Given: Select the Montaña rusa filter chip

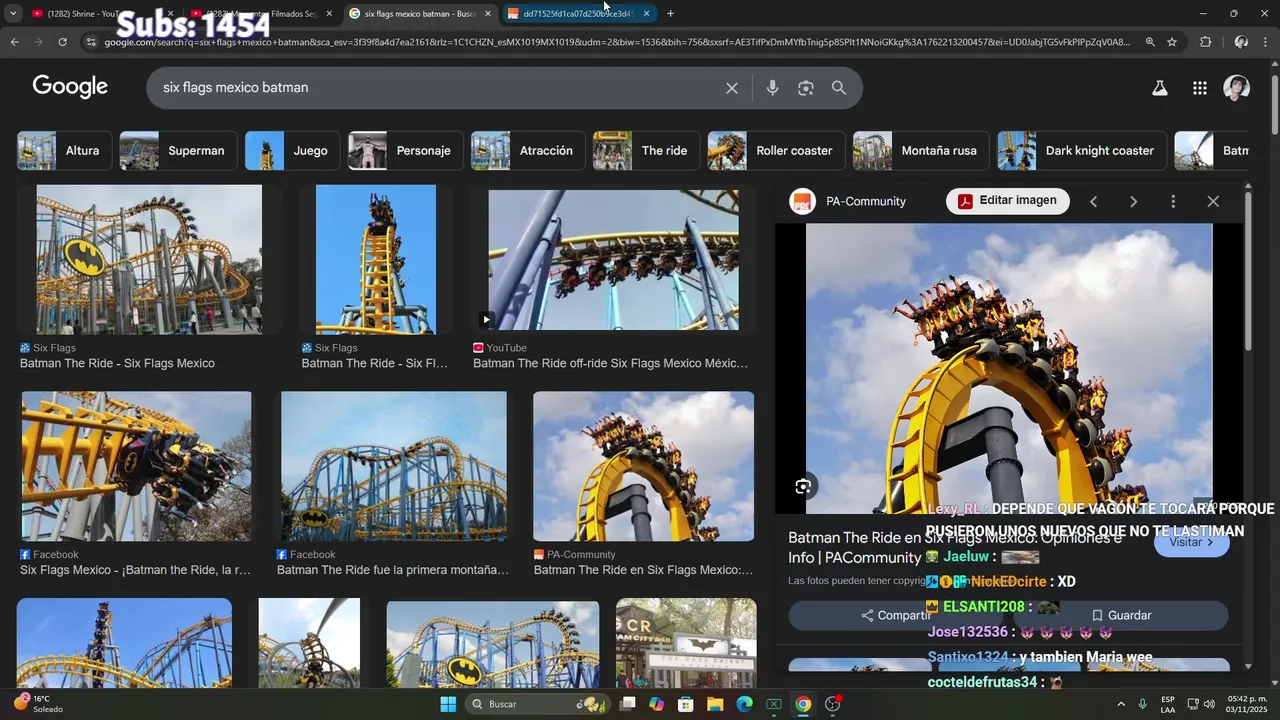Looking at the screenshot, I should 921,151.
